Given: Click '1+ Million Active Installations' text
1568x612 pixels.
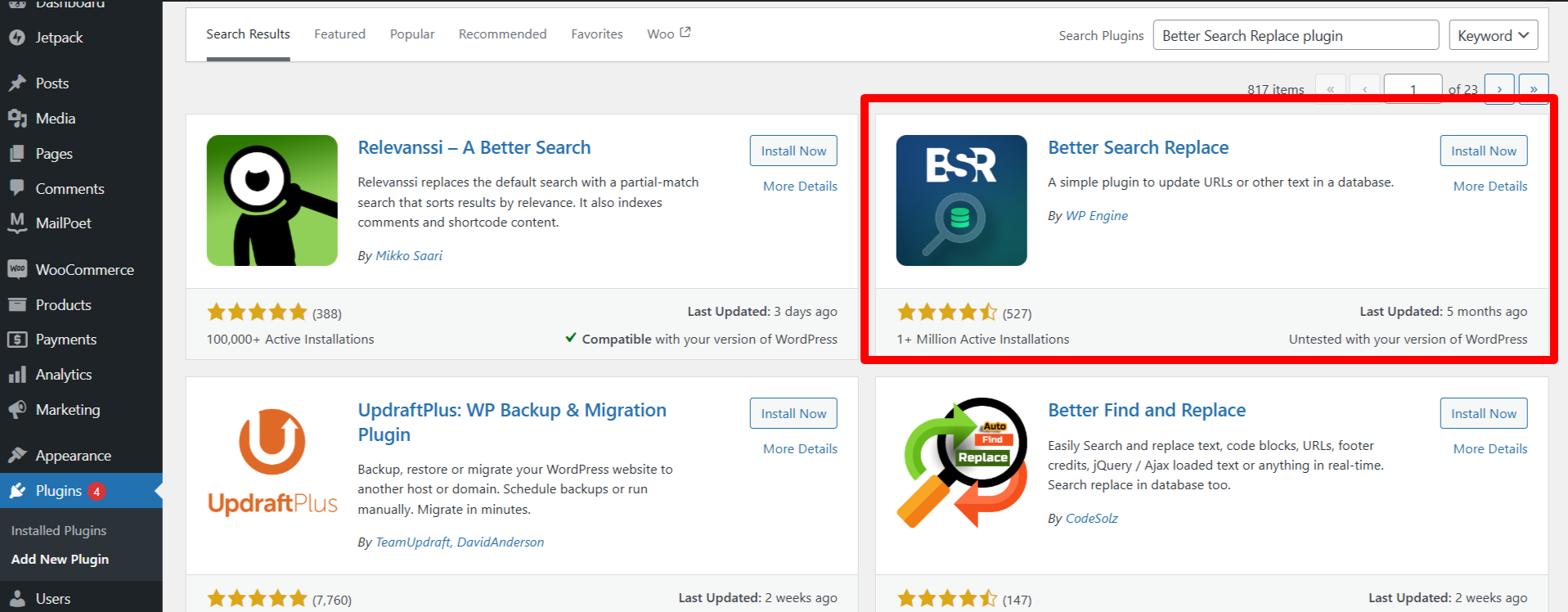Looking at the screenshot, I should pos(983,340).
